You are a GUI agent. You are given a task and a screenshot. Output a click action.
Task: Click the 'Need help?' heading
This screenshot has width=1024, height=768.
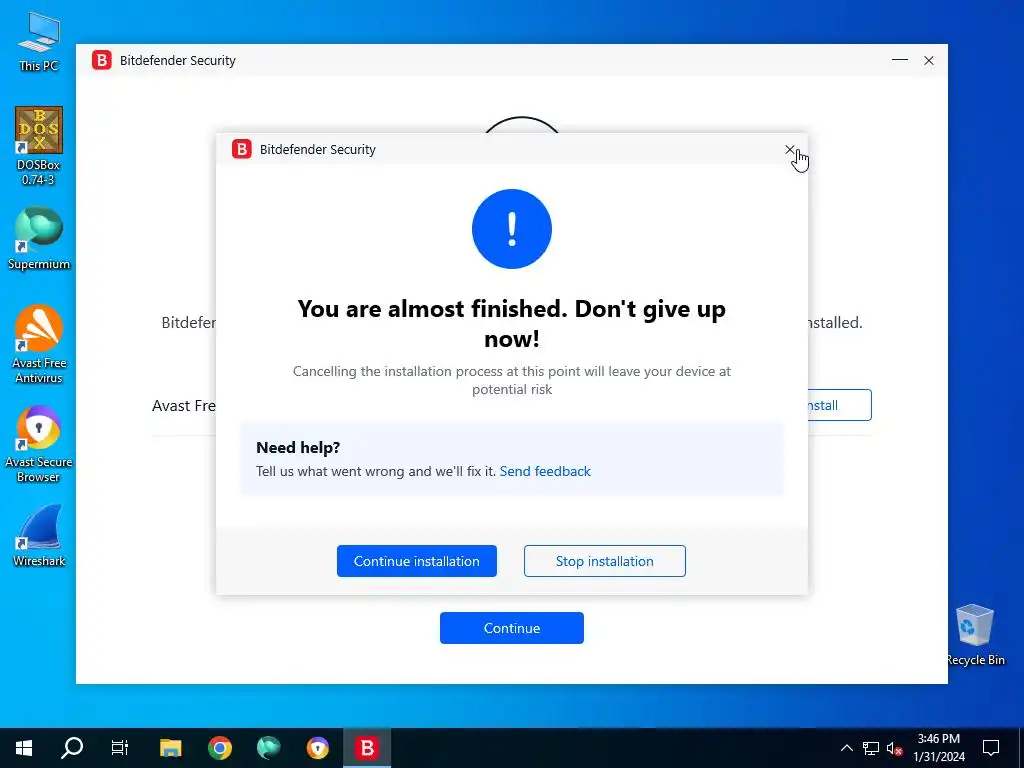click(298, 447)
